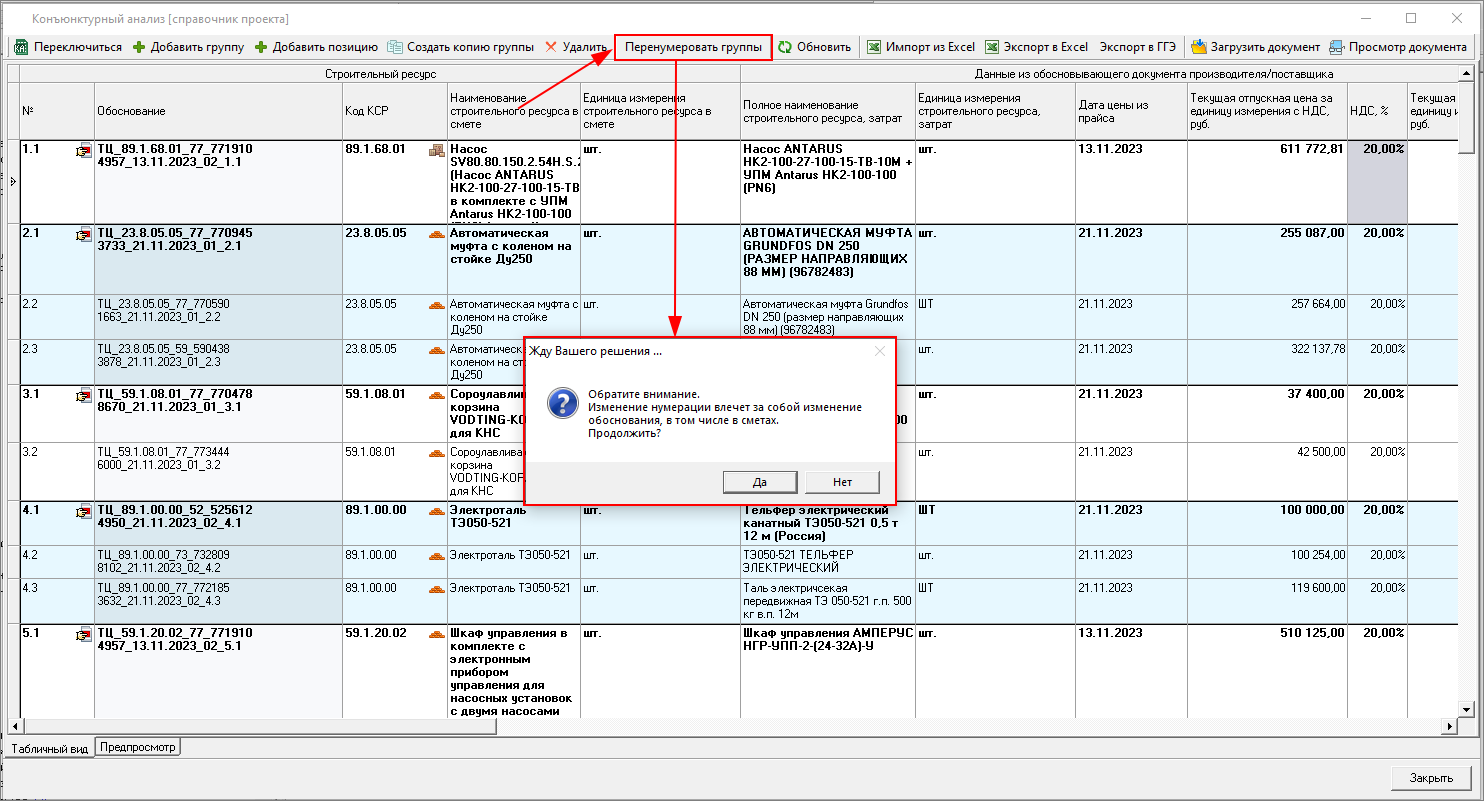Decline renumbering by pressing Нет
The height and width of the screenshot is (801, 1484).
pyautogui.click(x=842, y=482)
